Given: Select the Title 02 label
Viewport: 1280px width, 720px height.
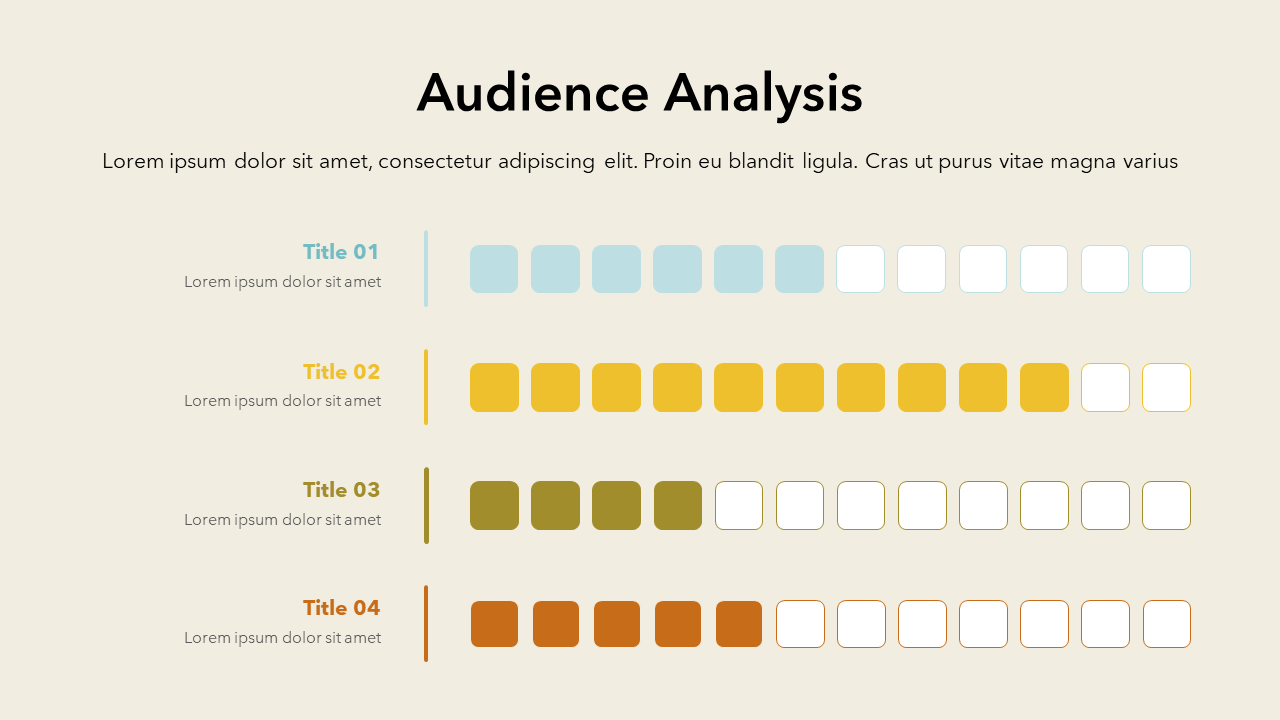Looking at the screenshot, I should point(341,372).
